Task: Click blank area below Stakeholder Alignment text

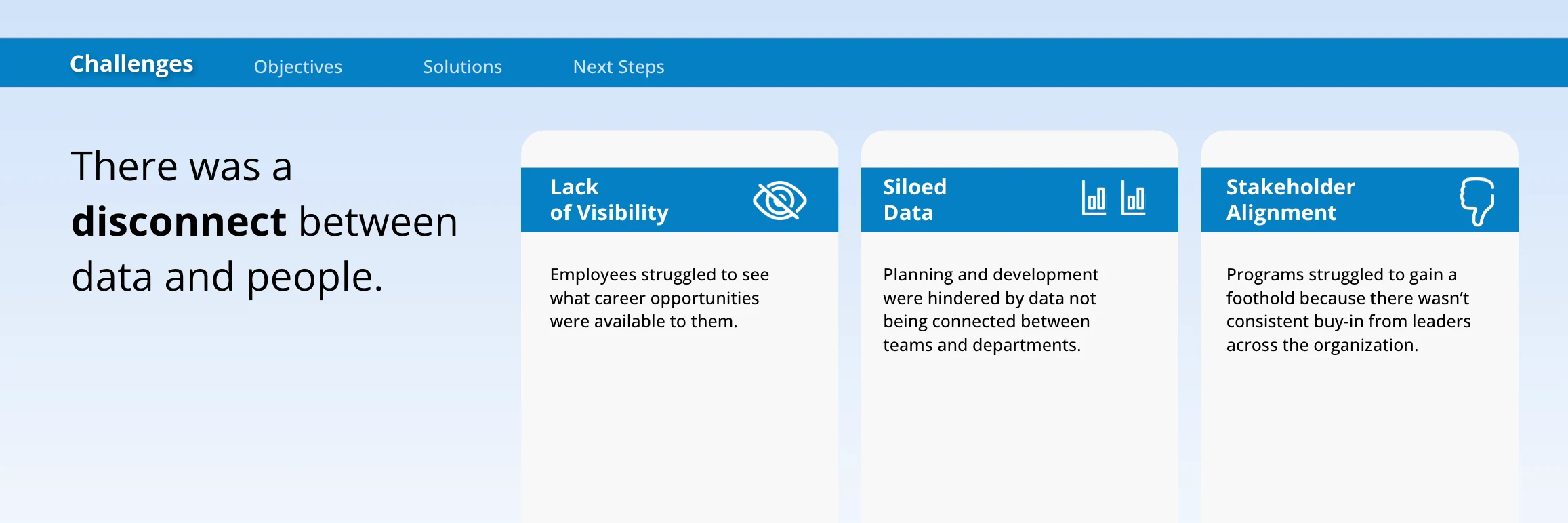Action: (x=1360, y=440)
